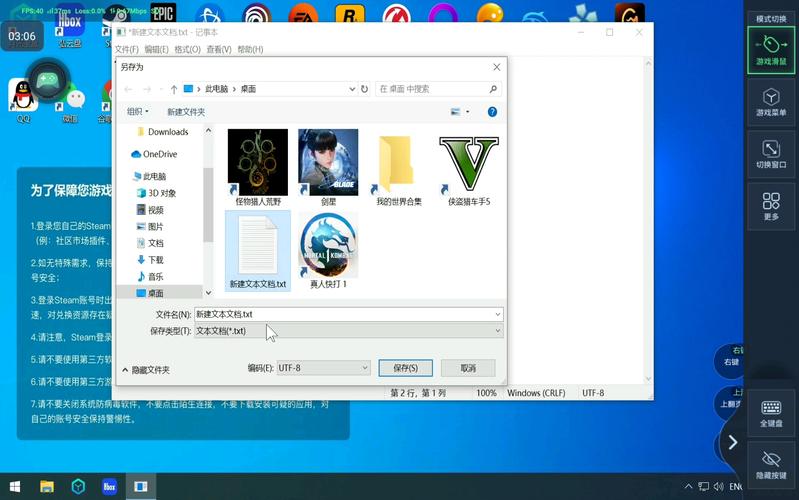
Task: Select OneDrive in the navigation tree
Action: (159, 154)
